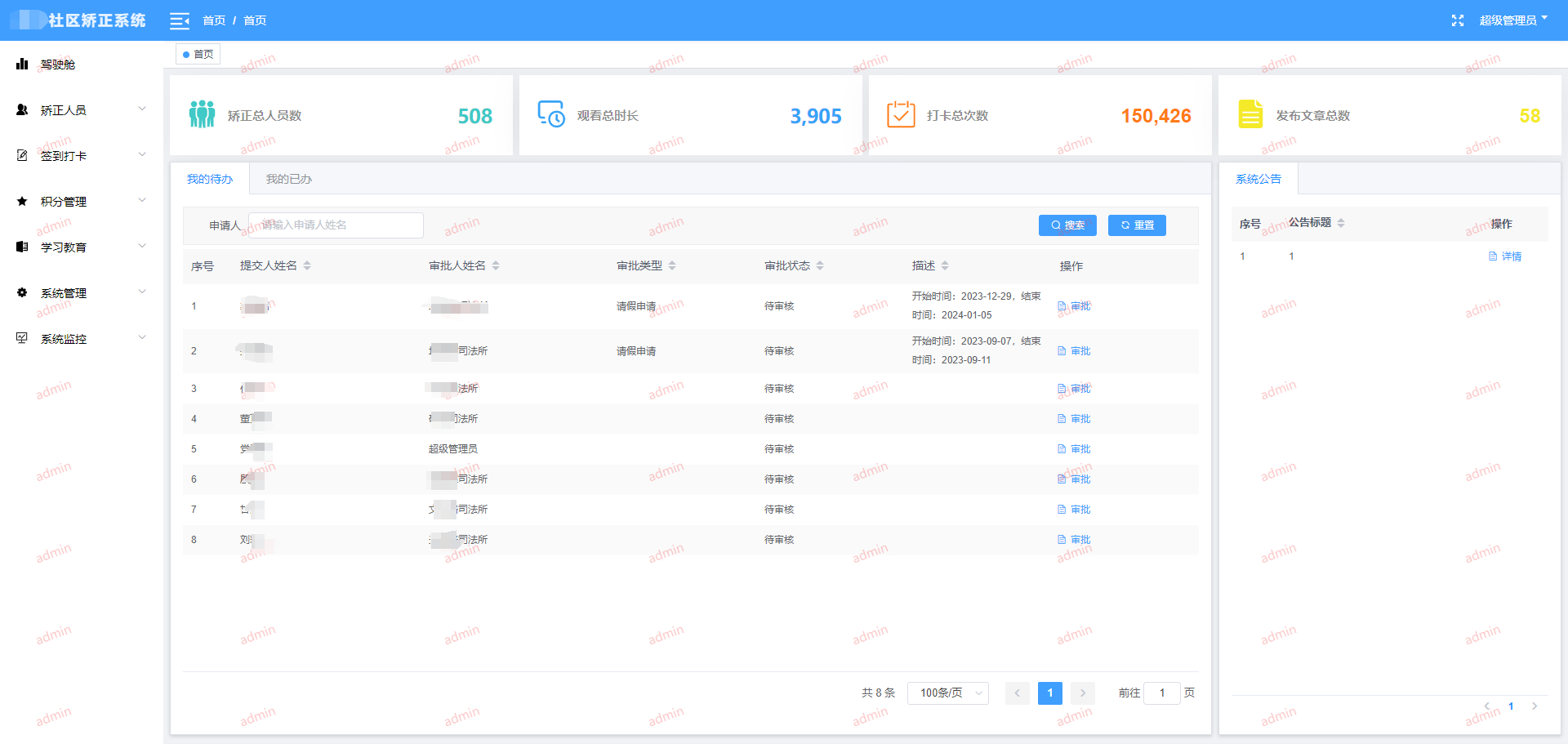Click the 重置 reset button

point(1137,225)
